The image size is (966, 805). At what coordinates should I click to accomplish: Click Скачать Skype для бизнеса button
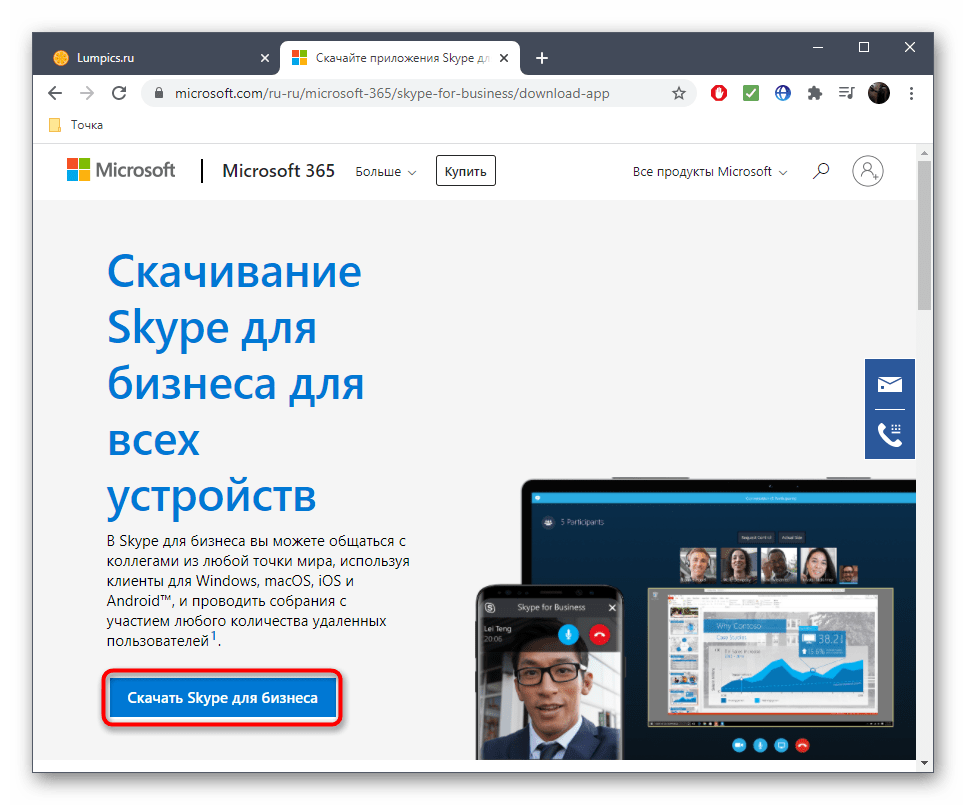tap(222, 698)
